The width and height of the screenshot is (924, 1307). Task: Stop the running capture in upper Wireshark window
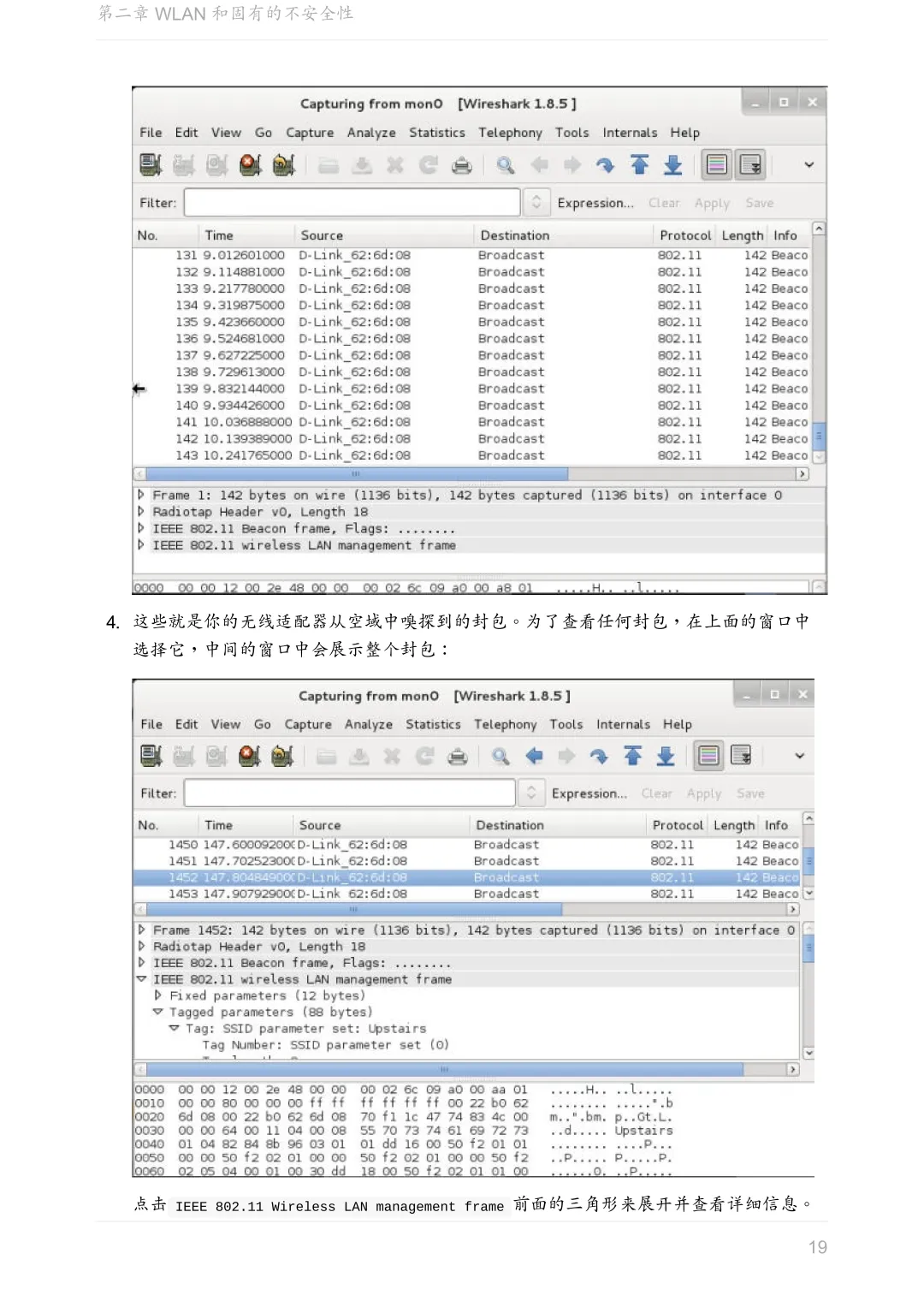(x=251, y=164)
